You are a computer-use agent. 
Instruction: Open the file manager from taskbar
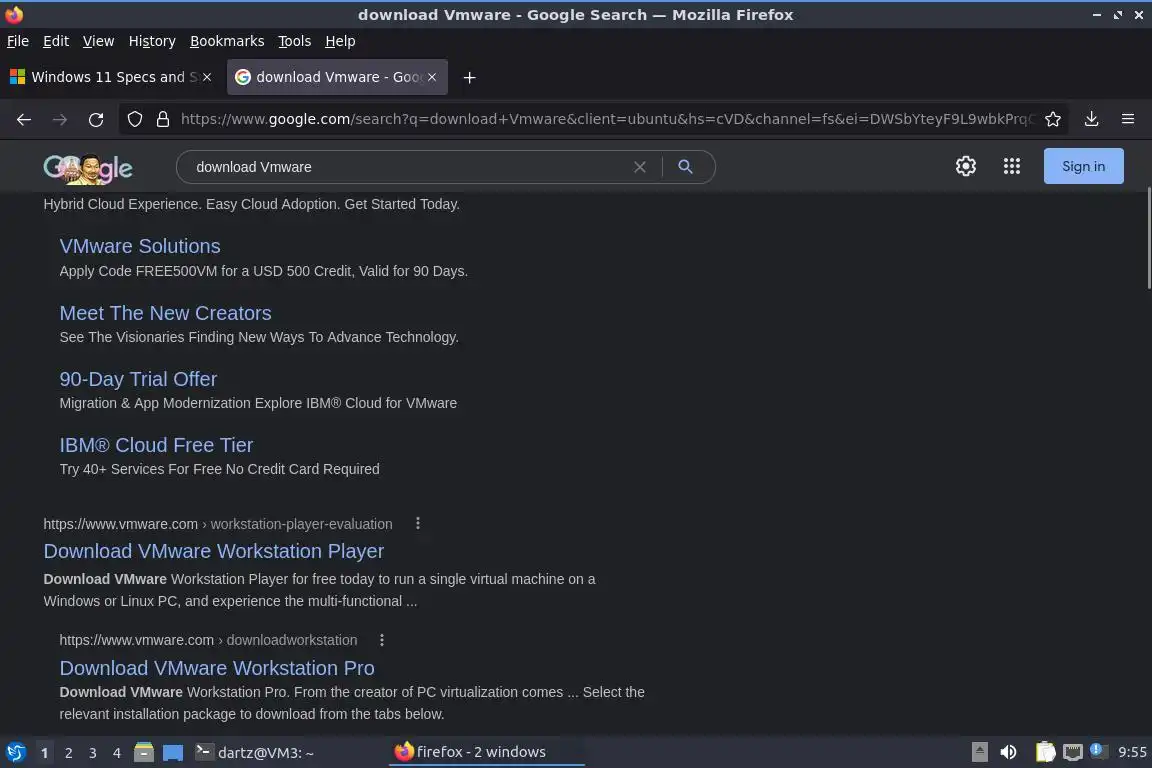[144, 752]
